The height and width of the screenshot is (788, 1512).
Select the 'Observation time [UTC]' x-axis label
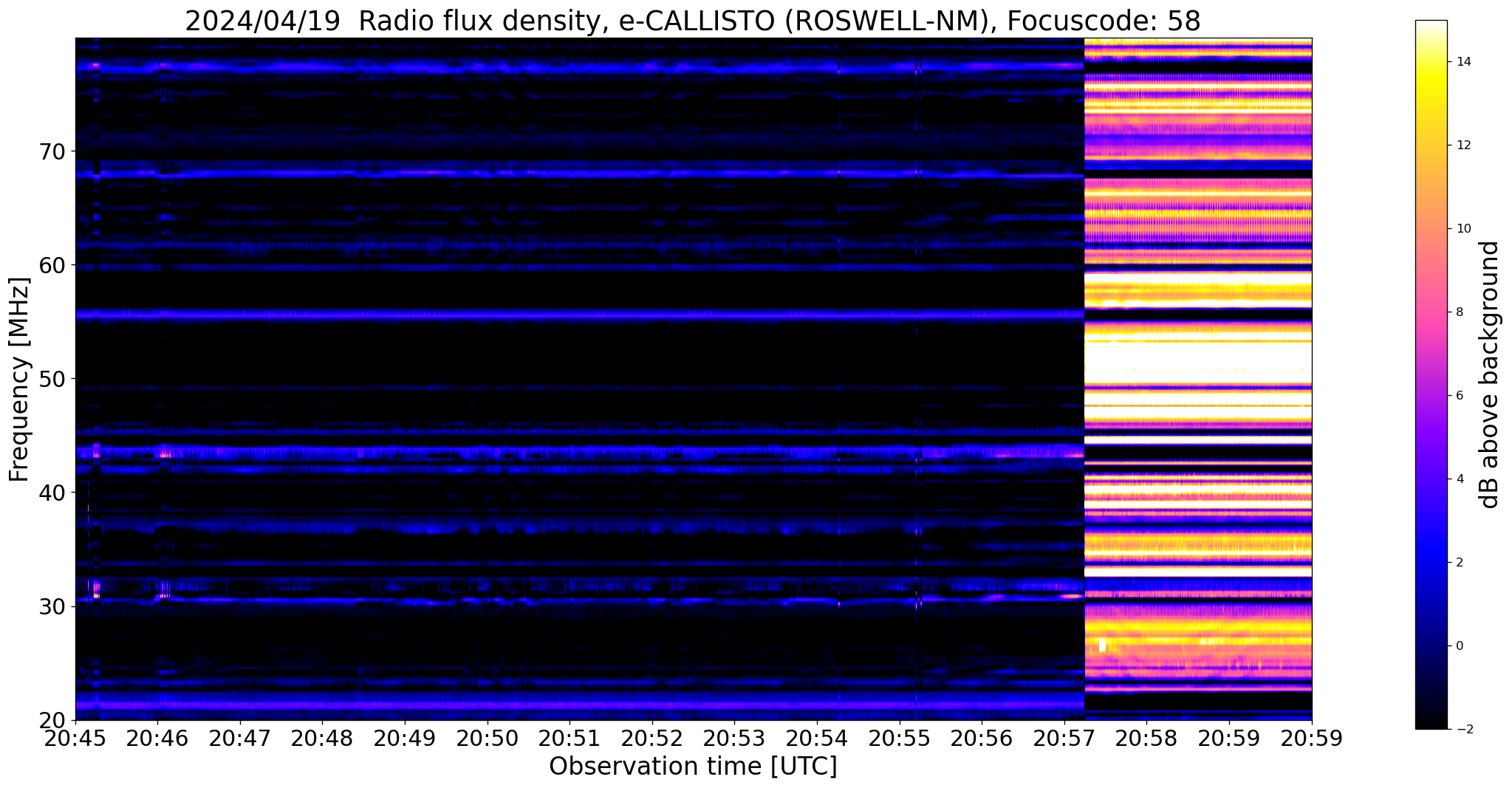(693, 766)
